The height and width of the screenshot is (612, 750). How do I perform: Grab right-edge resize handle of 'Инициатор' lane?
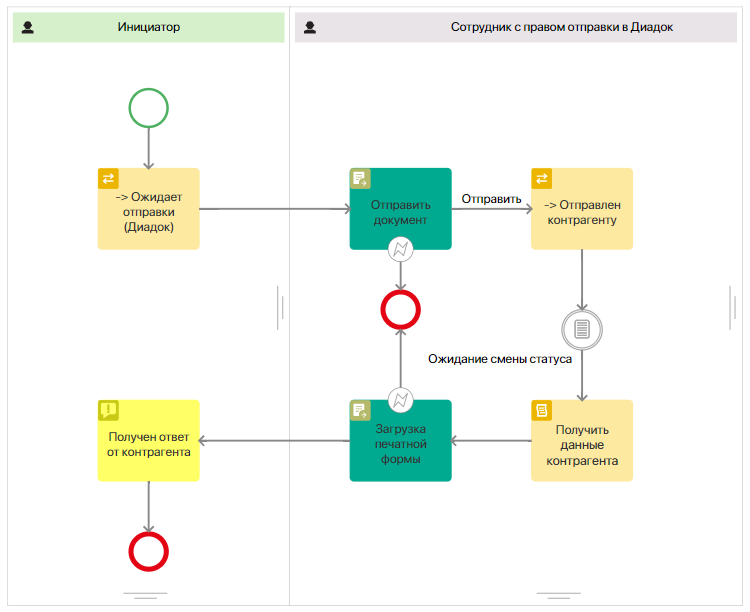(280, 308)
